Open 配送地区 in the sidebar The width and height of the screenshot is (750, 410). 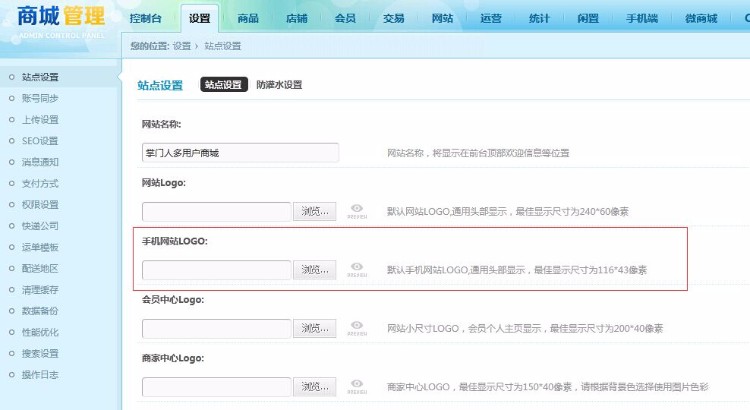pos(40,268)
